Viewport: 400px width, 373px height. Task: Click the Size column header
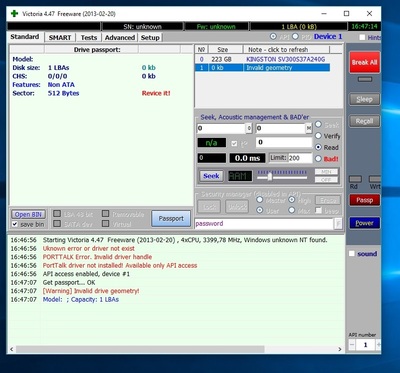click(223, 50)
